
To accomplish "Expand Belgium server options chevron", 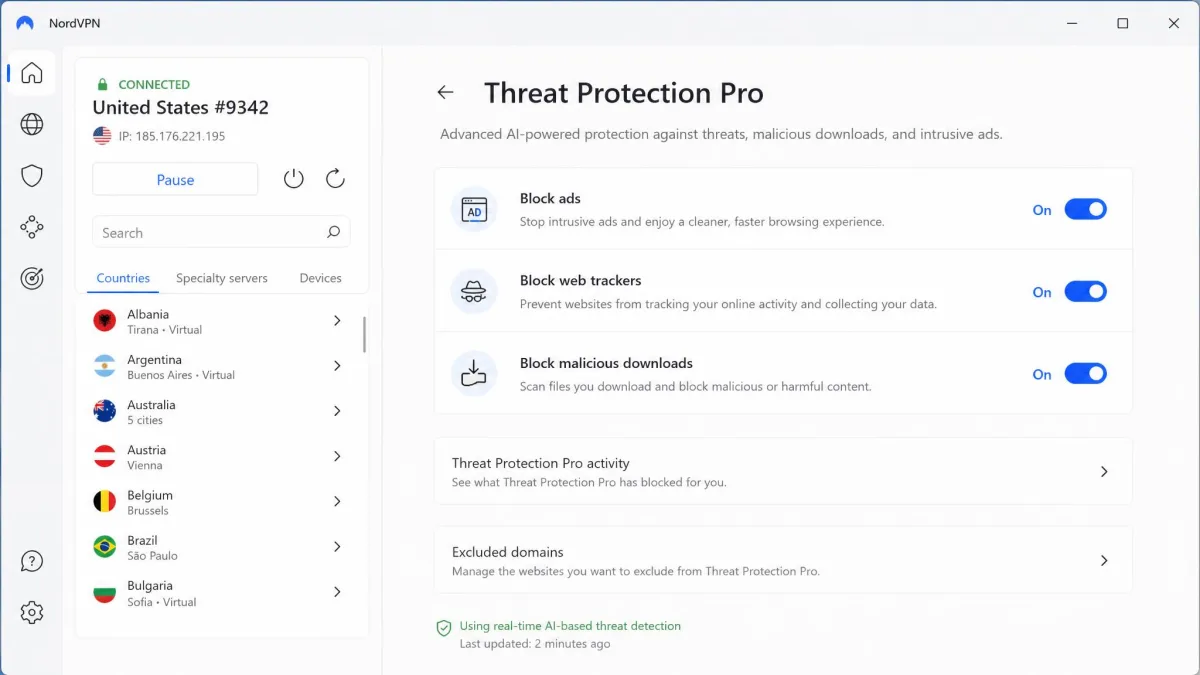I will click(x=337, y=501).
